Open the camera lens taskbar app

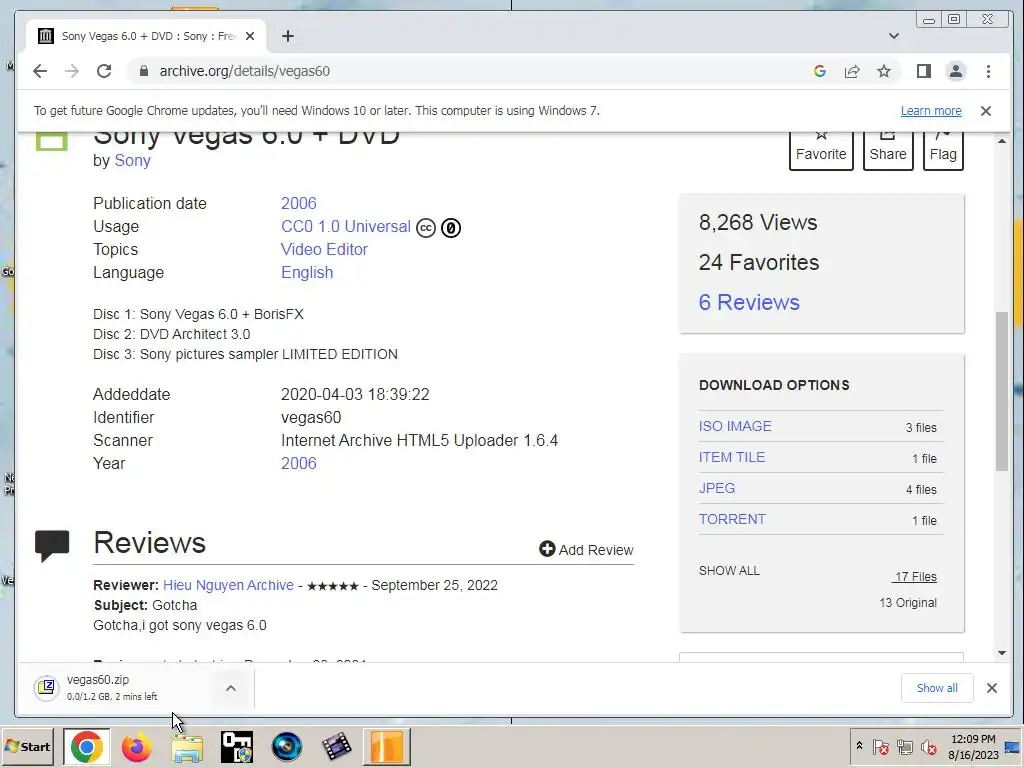pyautogui.click(x=287, y=746)
